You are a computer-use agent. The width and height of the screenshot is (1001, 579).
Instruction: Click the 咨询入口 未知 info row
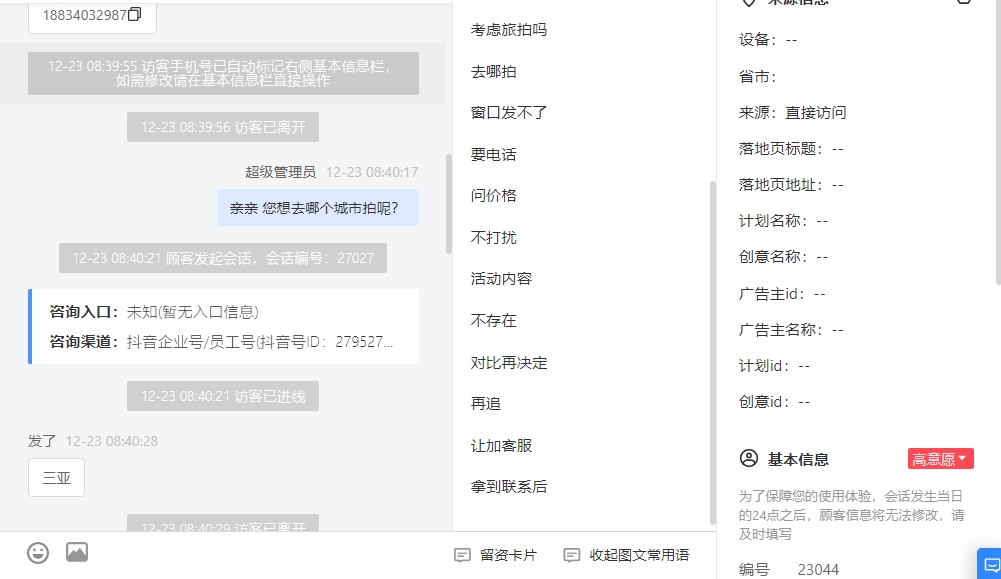[x=154, y=312]
